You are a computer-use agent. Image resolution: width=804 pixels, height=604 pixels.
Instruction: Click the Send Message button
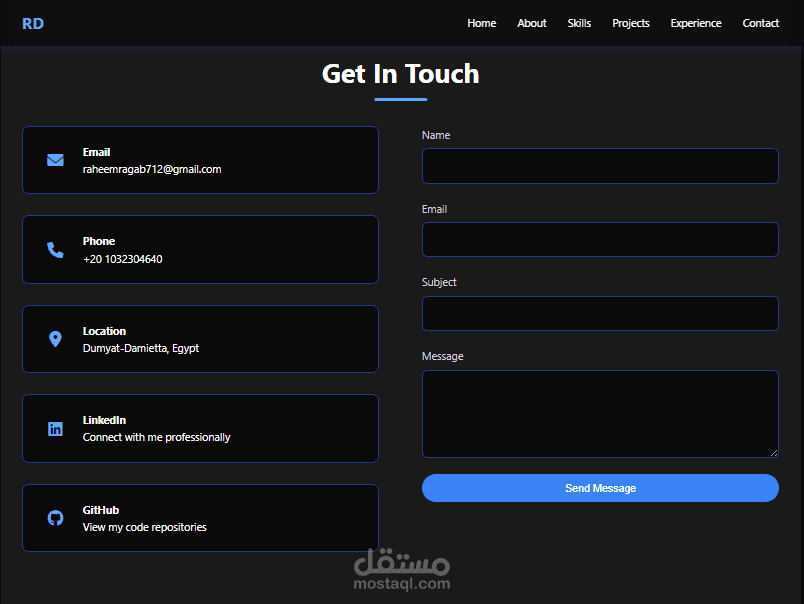point(600,488)
